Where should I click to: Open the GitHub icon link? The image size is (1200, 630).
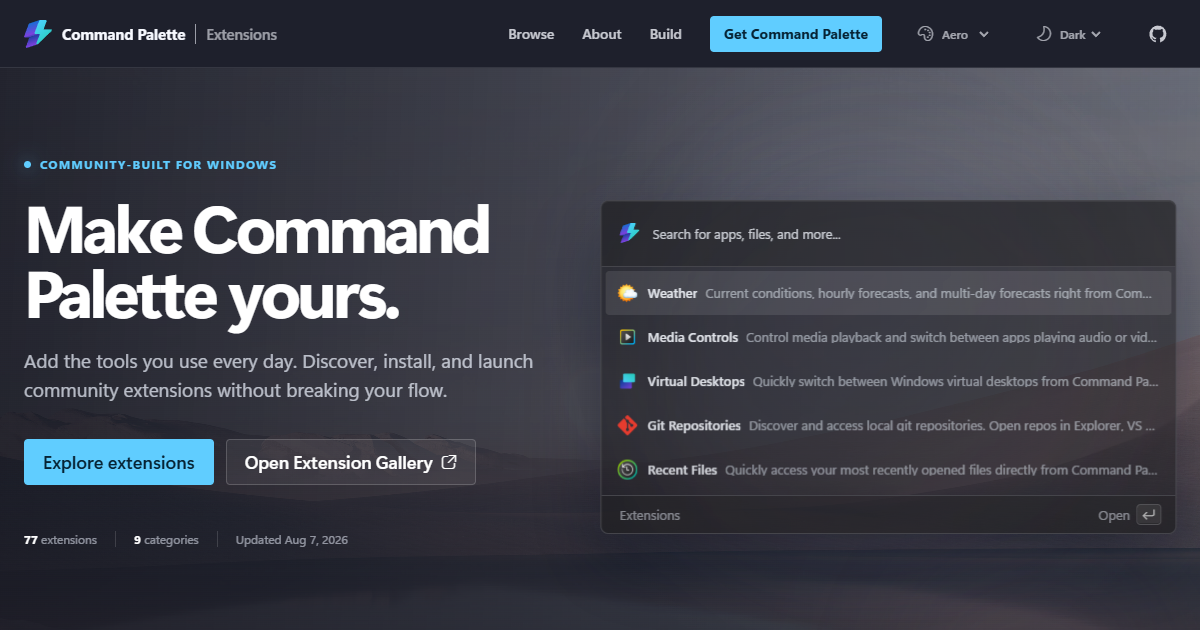point(1157,34)
